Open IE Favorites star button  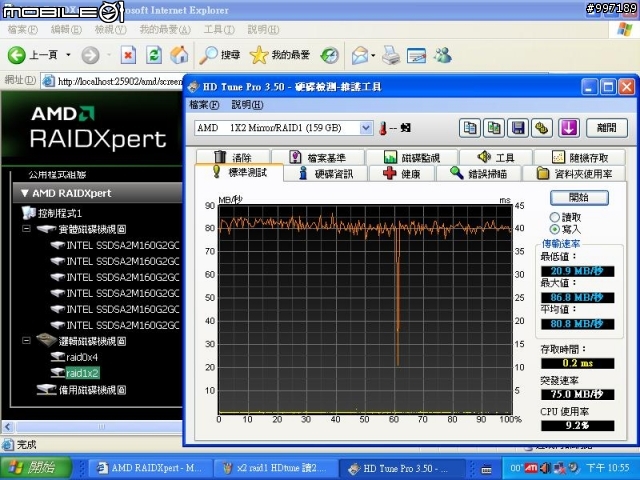280,55
